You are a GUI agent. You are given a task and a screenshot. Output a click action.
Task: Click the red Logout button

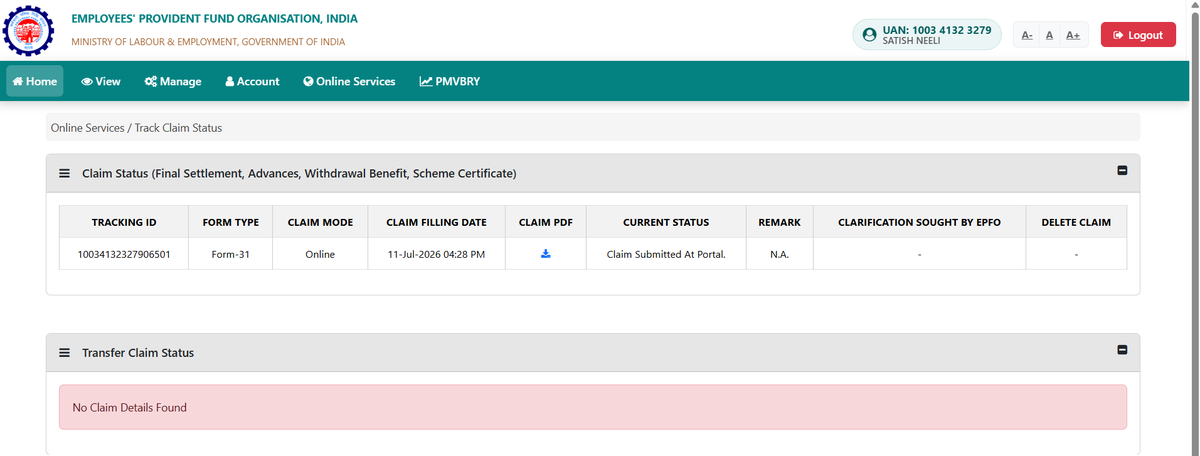pyautogui.click(x=1138, y=35)
